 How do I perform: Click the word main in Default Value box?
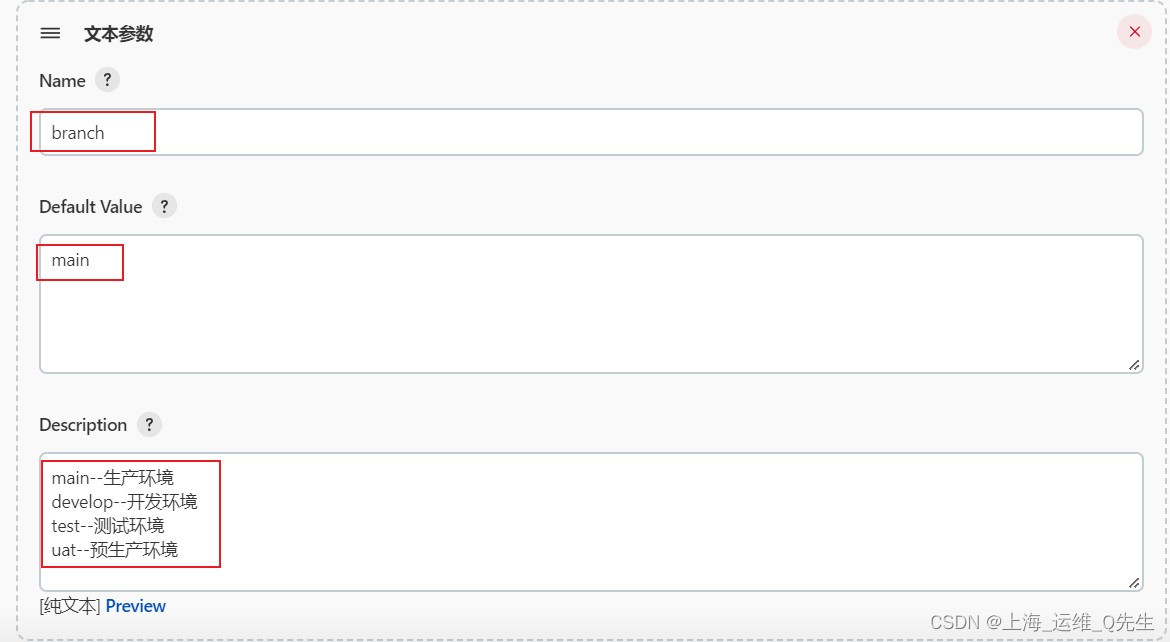coord(71,260)
